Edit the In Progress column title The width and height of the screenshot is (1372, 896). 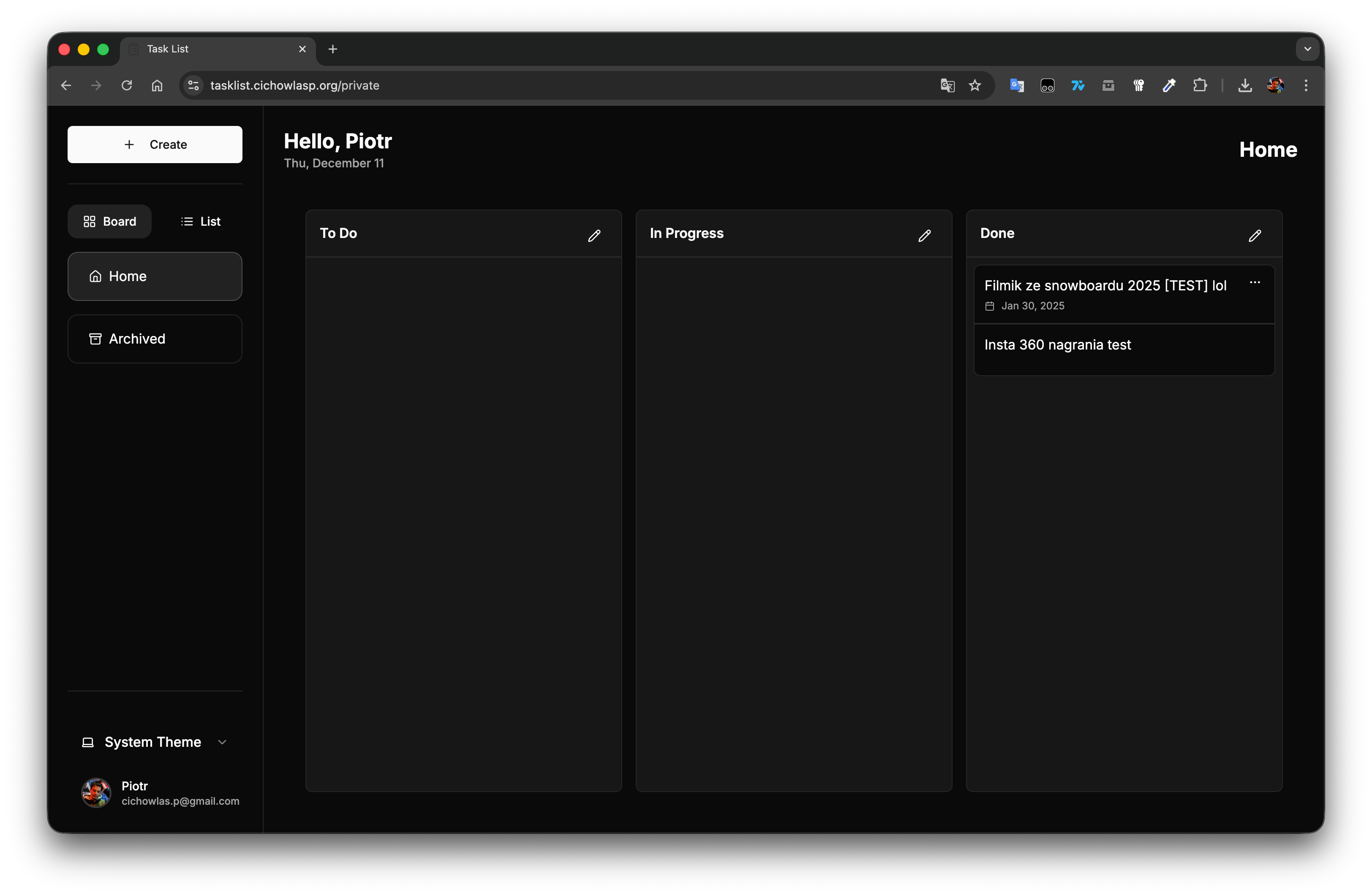[x=924, y=235]
